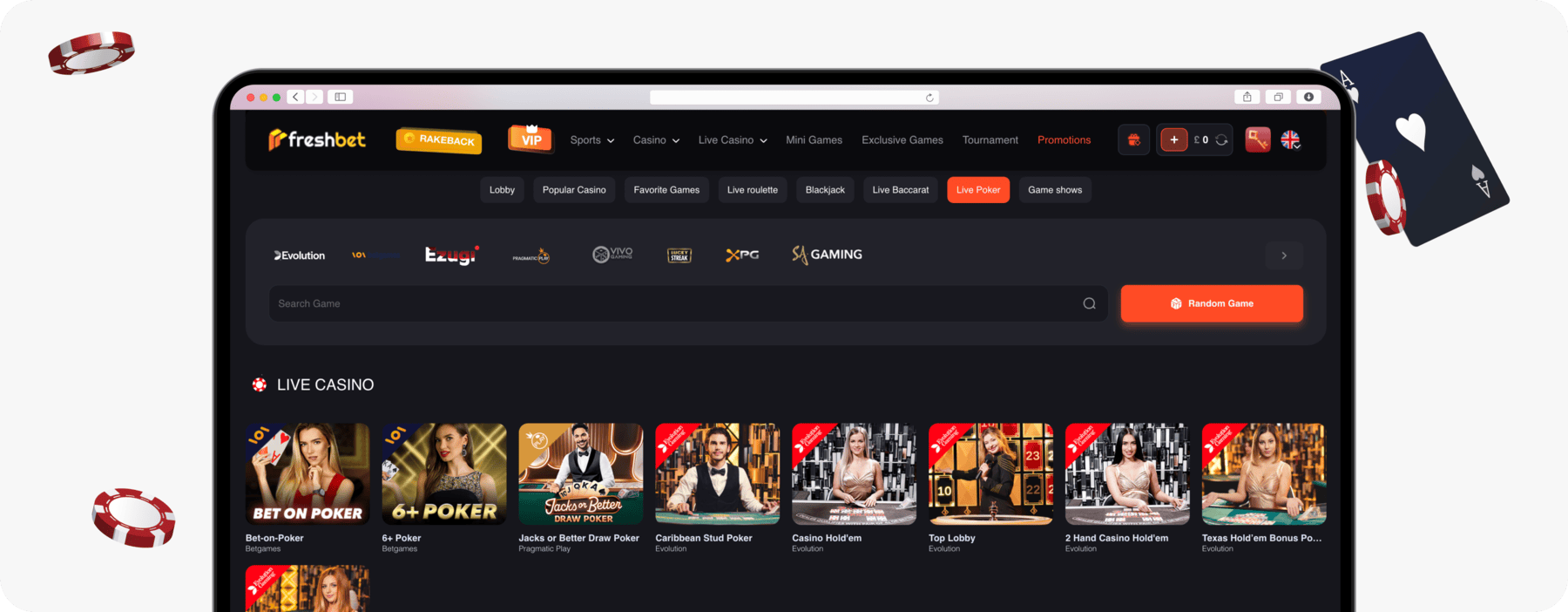1568x612 pixels.
Task: Open UK flag language selector
Action: pos(1291,139)
